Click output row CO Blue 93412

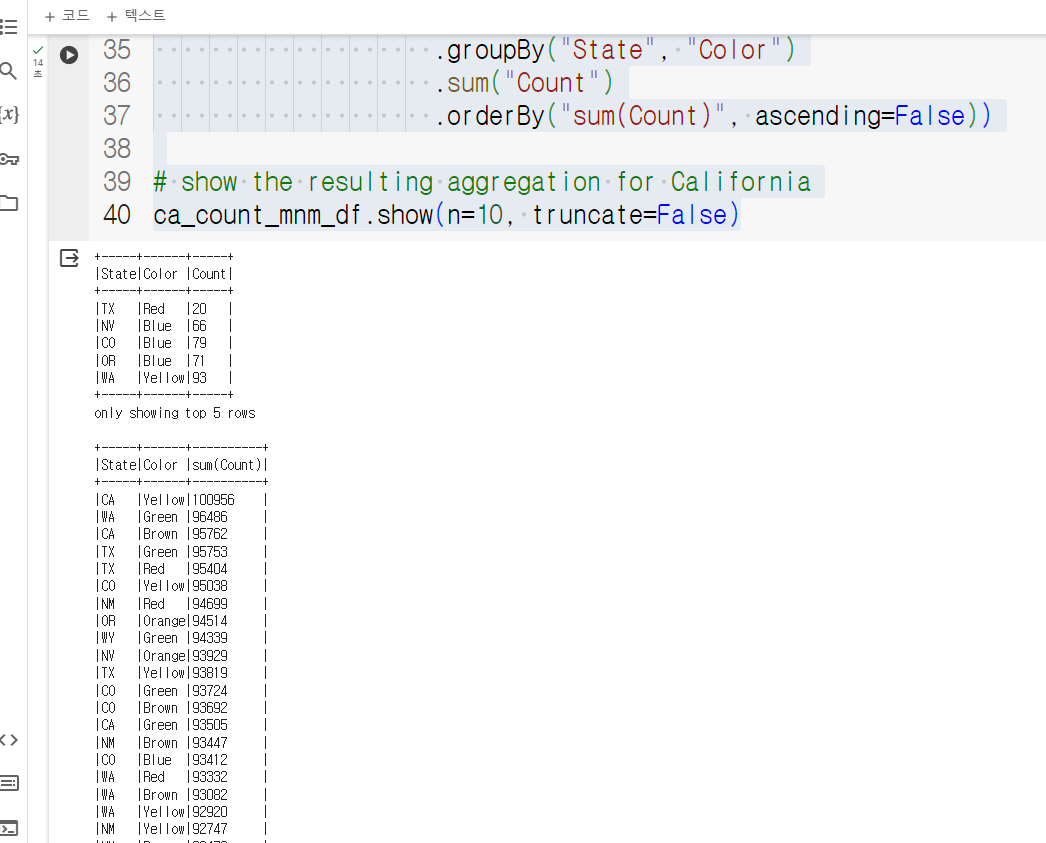[181, 760]
